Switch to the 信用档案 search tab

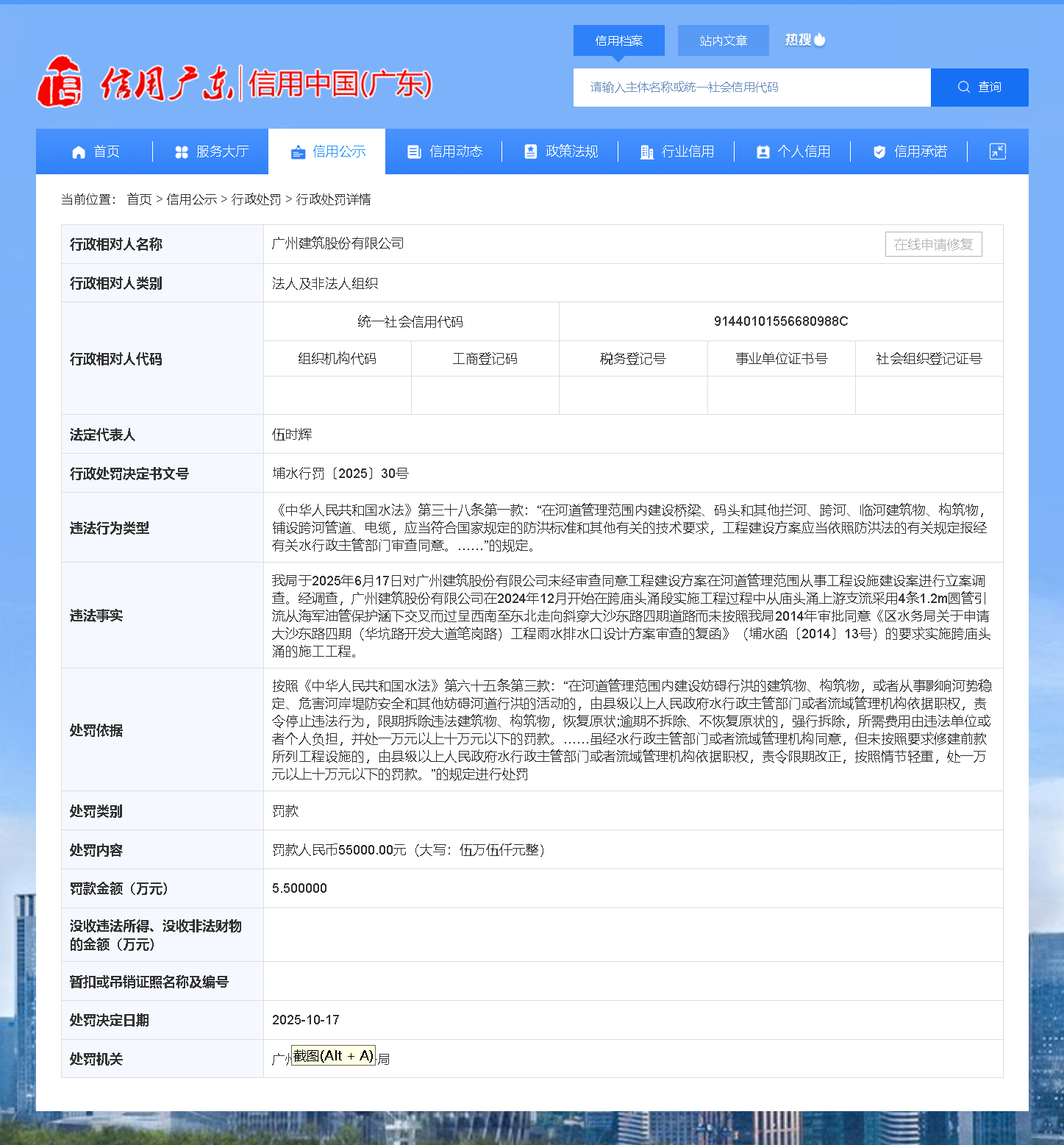coord(619,40)
